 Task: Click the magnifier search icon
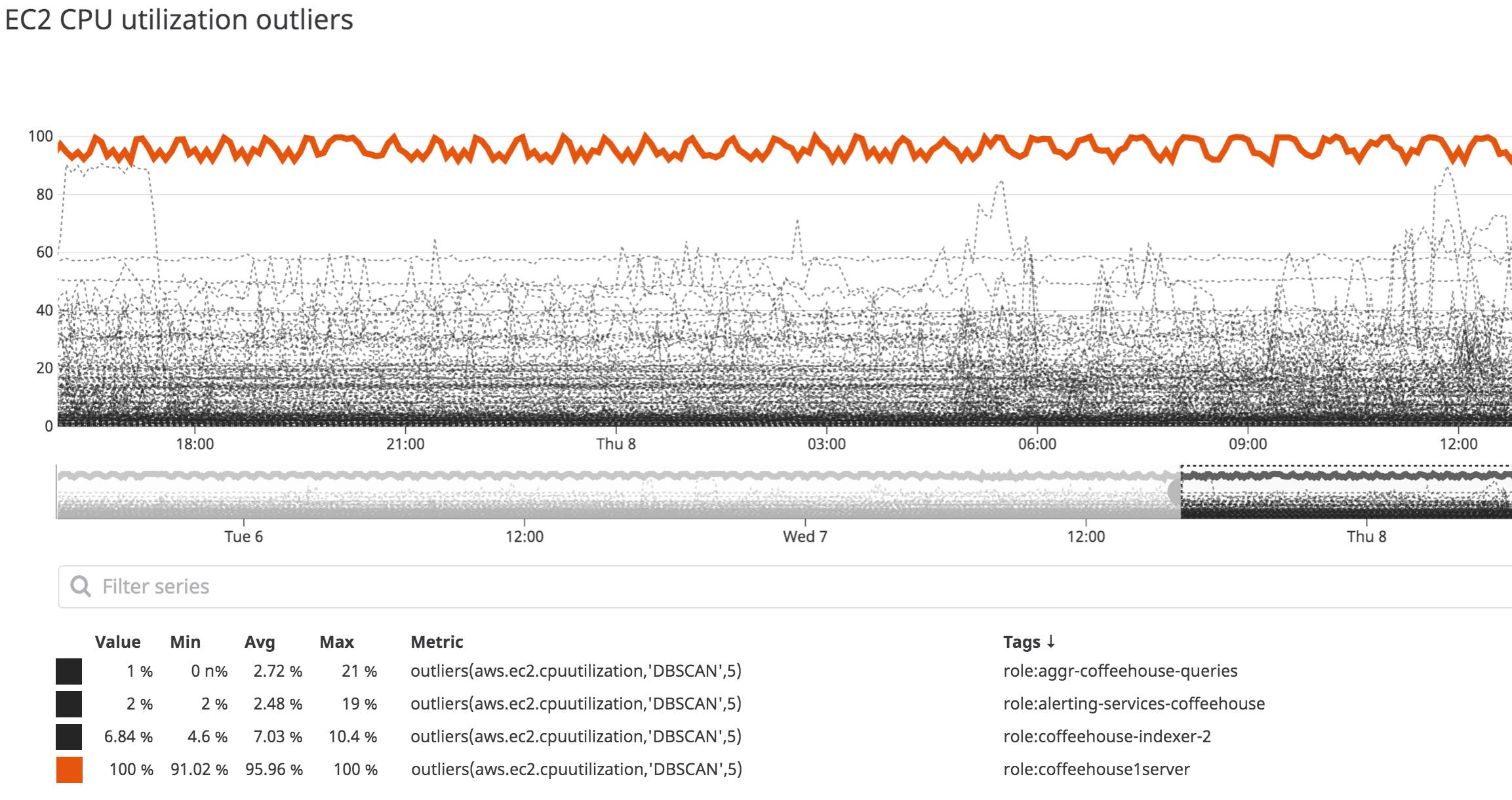81,586
